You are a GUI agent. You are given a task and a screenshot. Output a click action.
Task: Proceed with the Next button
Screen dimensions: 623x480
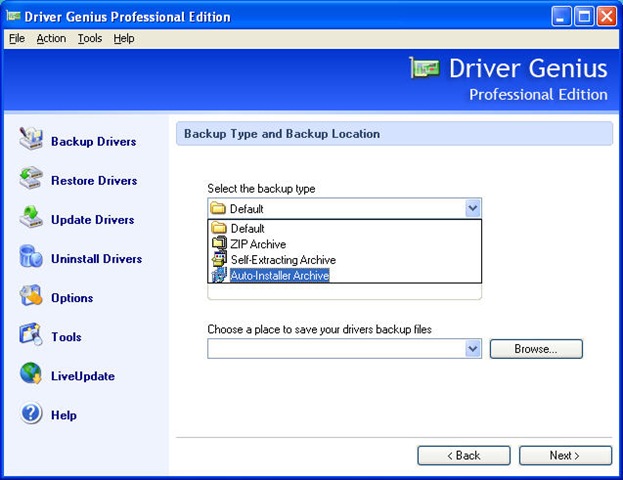[565, 455]
